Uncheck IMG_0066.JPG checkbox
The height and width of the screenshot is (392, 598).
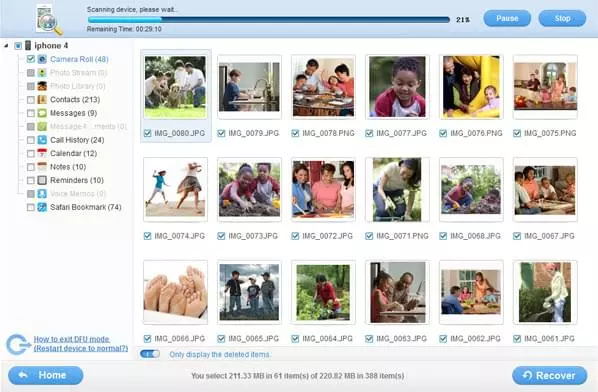tap(147, 339)
